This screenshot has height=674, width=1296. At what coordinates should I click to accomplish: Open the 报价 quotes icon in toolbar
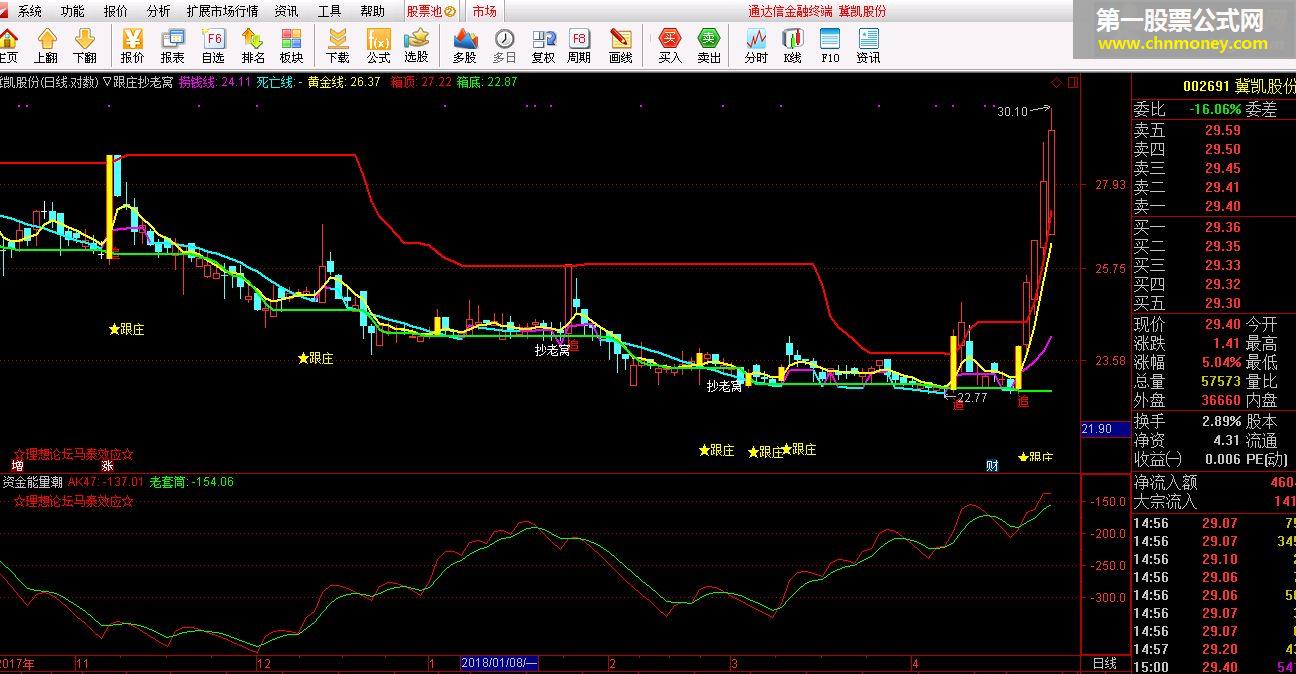point(132,45)
